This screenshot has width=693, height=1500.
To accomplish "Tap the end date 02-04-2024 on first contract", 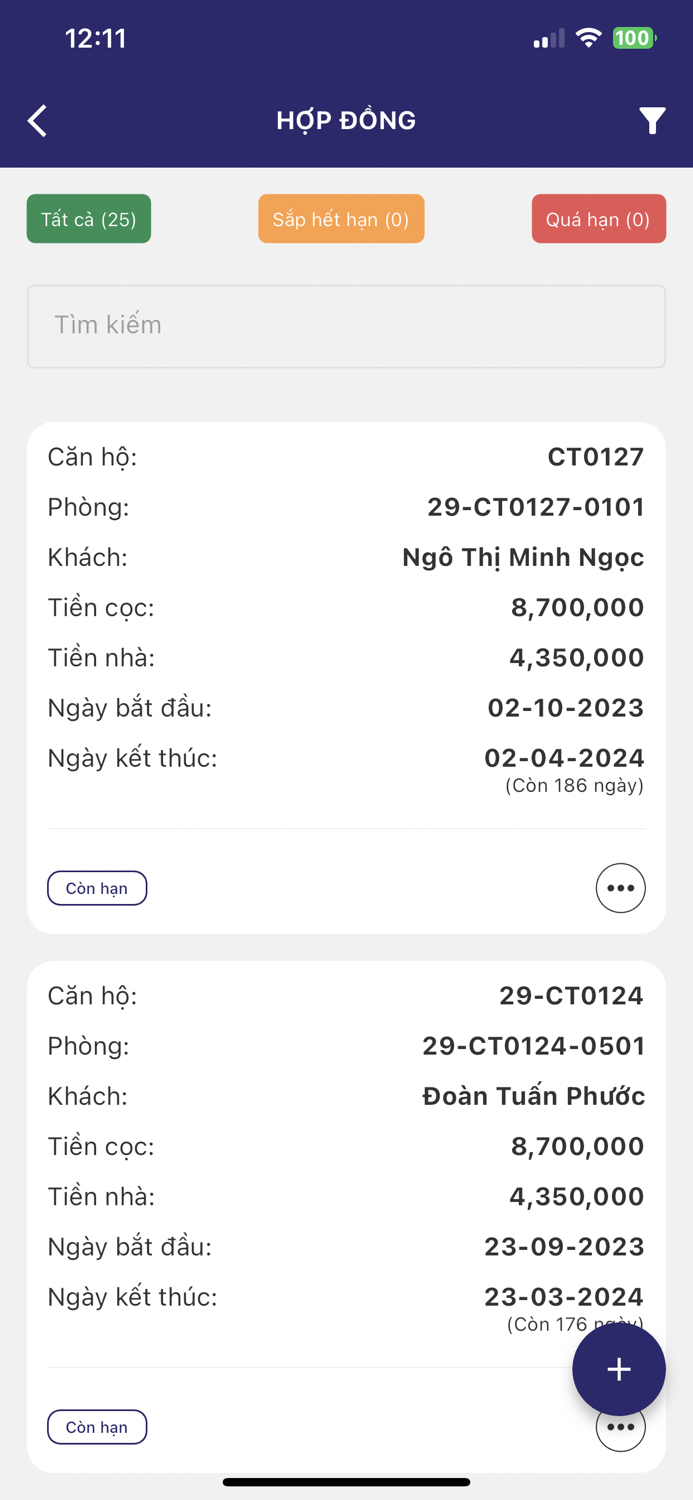I will 563,757.
